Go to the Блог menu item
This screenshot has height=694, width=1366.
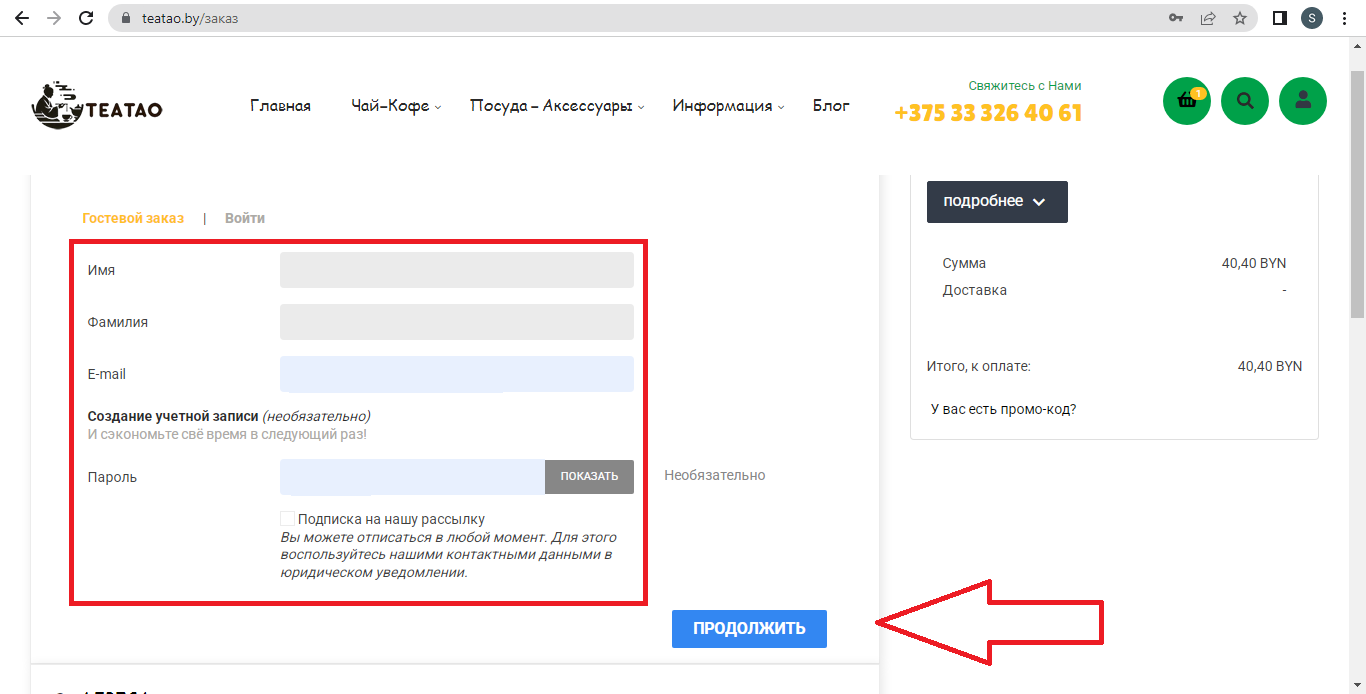(831, 106)
